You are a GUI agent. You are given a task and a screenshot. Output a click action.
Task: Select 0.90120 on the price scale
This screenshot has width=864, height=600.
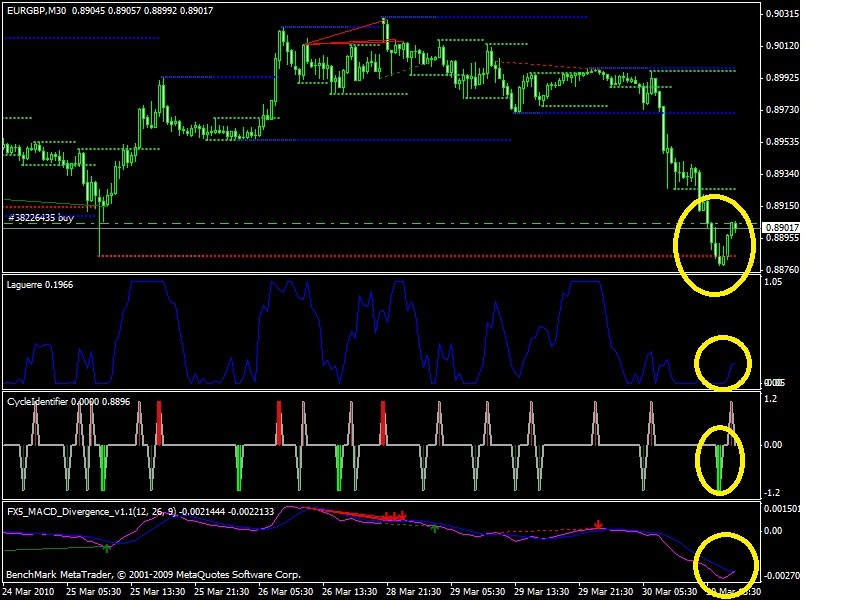(x=782, y=46)
